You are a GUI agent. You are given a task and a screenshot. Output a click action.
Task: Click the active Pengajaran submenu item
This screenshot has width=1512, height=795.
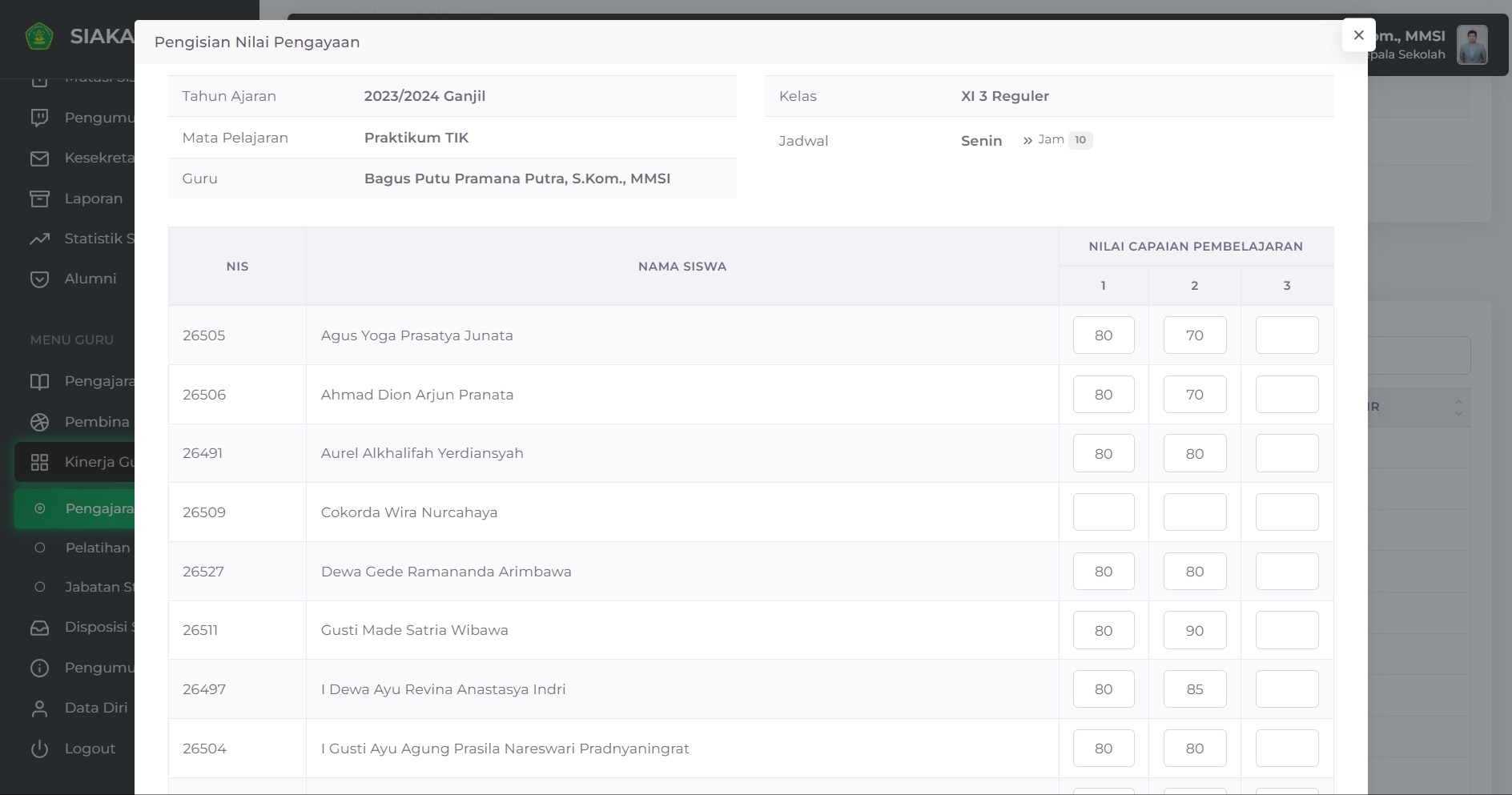(x=74, y=508)
